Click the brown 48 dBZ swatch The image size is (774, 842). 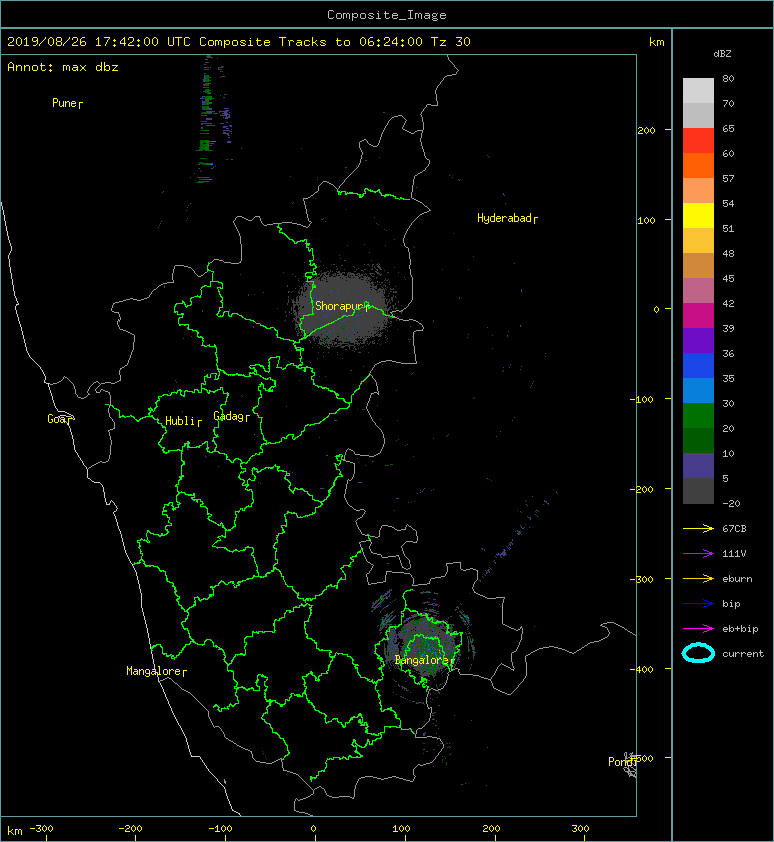[698, 265]
